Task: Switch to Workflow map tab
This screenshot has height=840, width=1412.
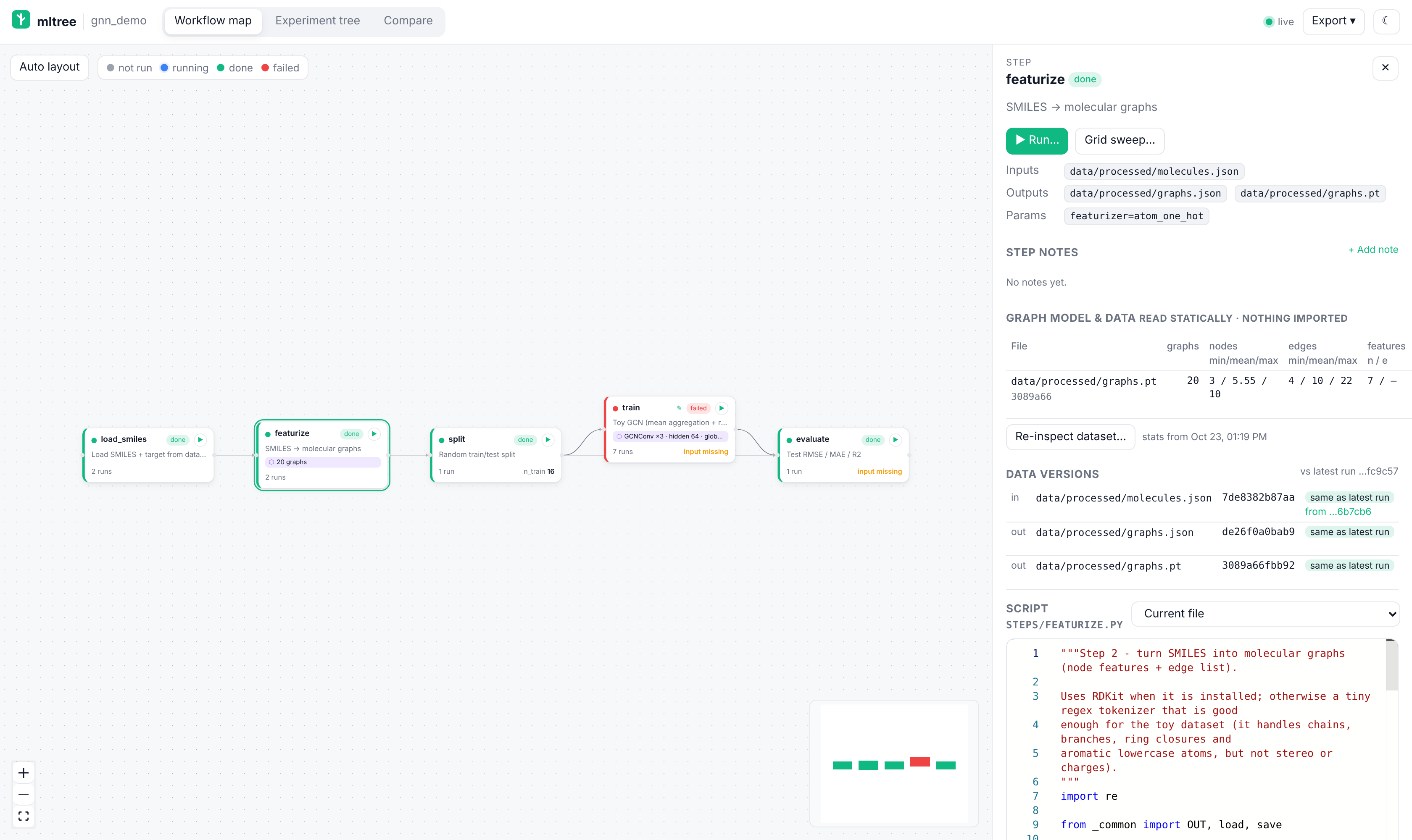Action: coord(212,21)
